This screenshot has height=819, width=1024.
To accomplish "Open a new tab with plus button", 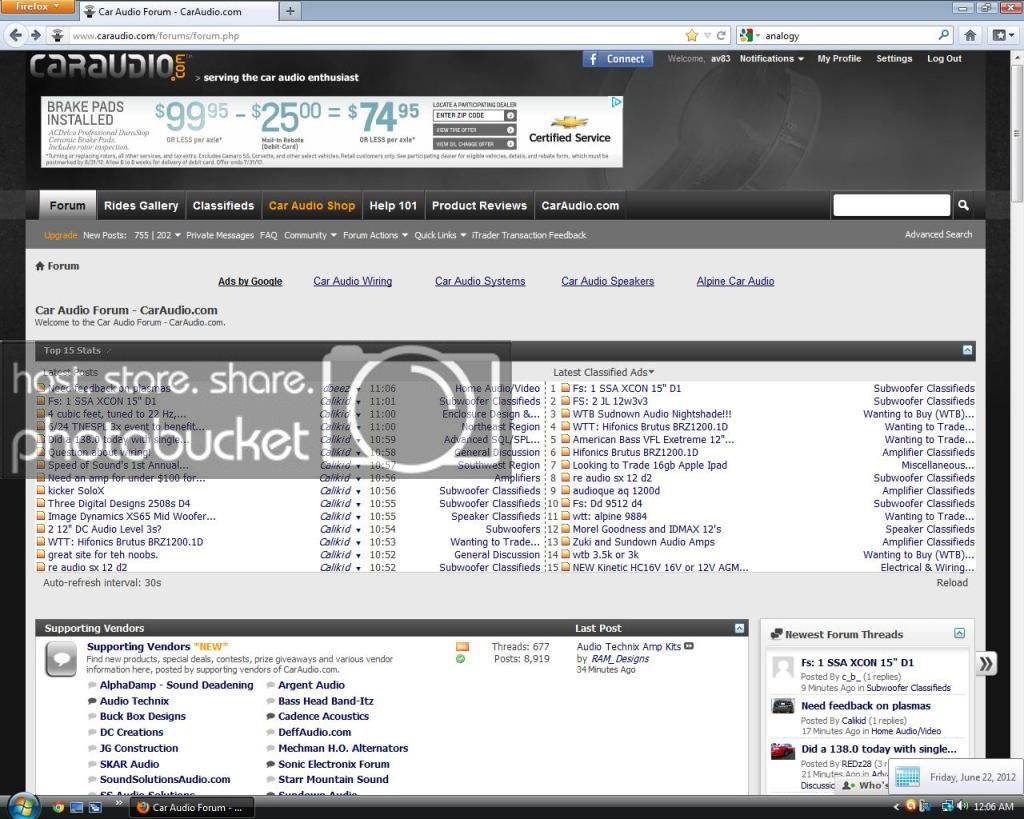I will (x=290, y=11).
